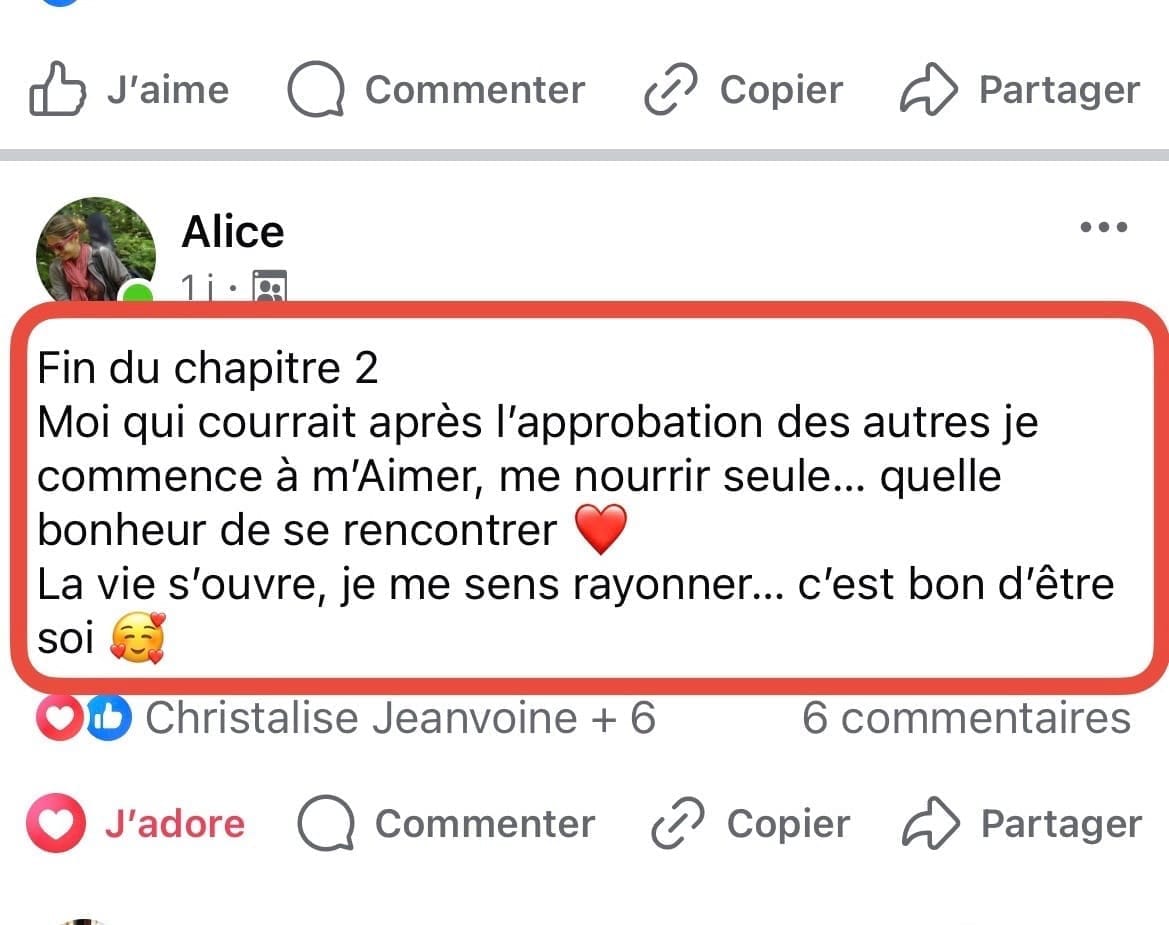
Task: Toggle the J'adore reaction on Alice's post
Action: 136,824
